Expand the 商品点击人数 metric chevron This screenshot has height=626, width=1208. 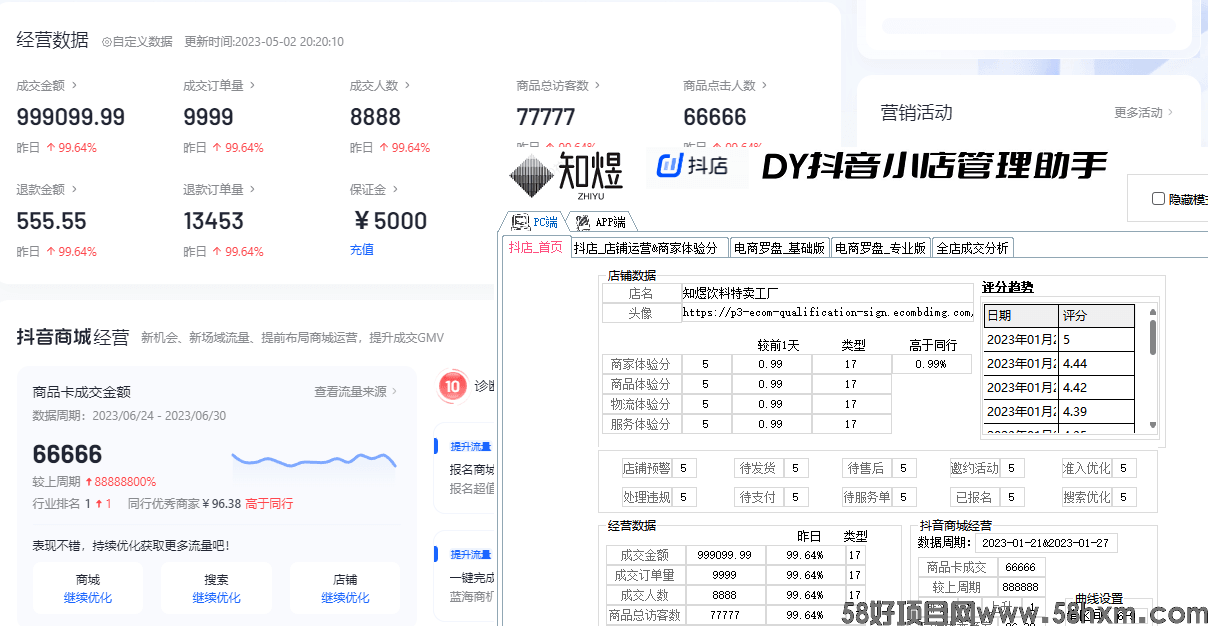click(x=766, y=86)
